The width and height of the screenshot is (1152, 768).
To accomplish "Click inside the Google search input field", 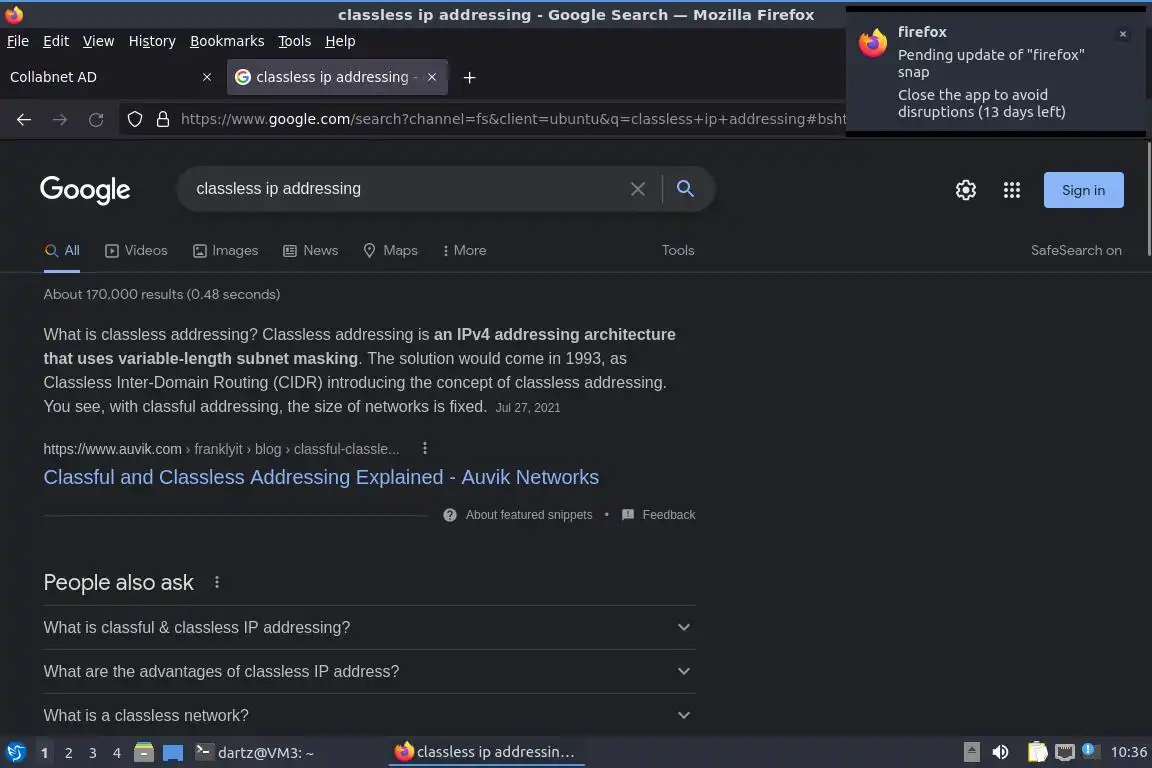I will tap(404, 189).
